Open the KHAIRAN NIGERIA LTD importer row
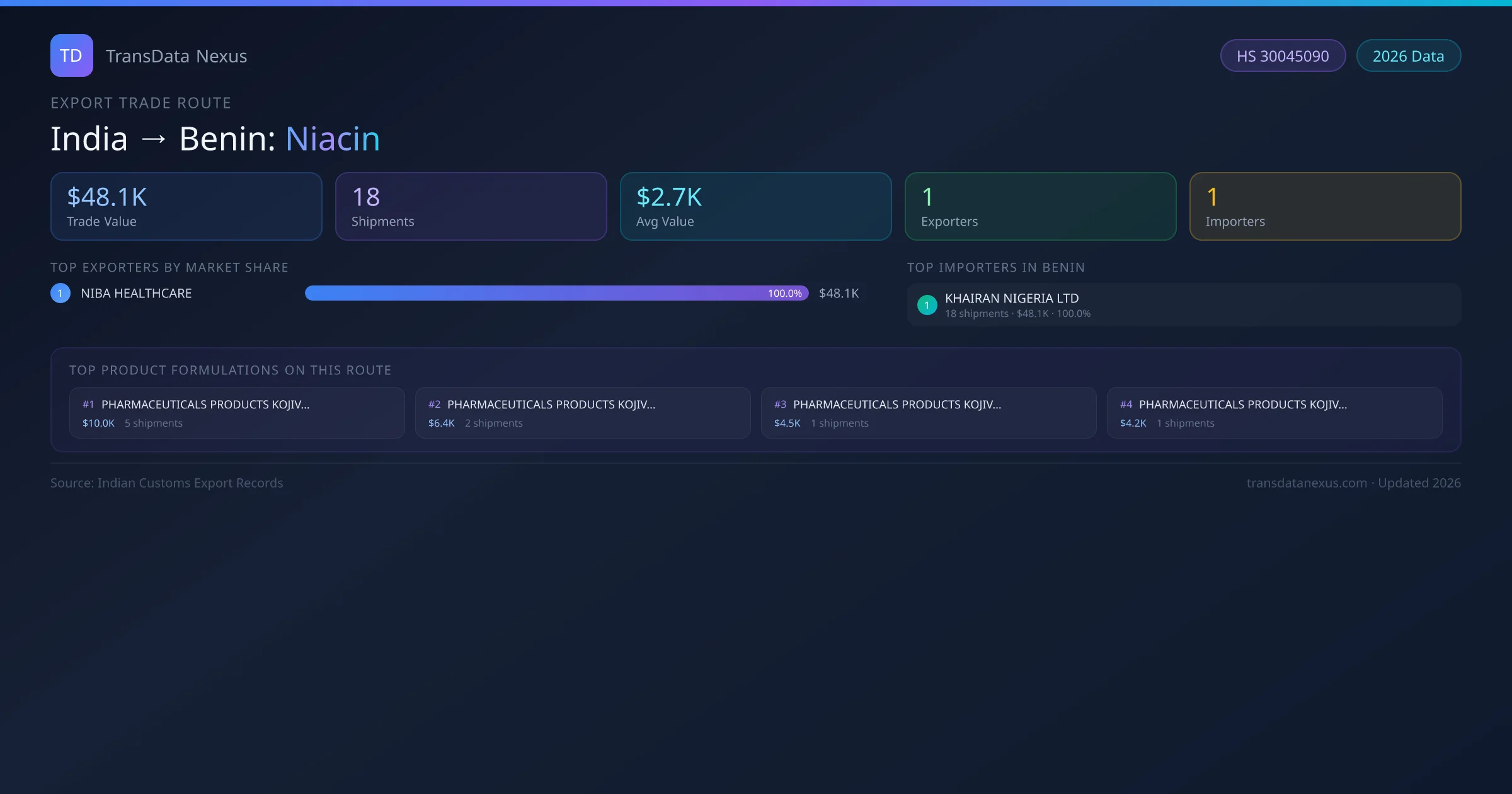Screen dimensions: 1512x794 coord(1183,305)
